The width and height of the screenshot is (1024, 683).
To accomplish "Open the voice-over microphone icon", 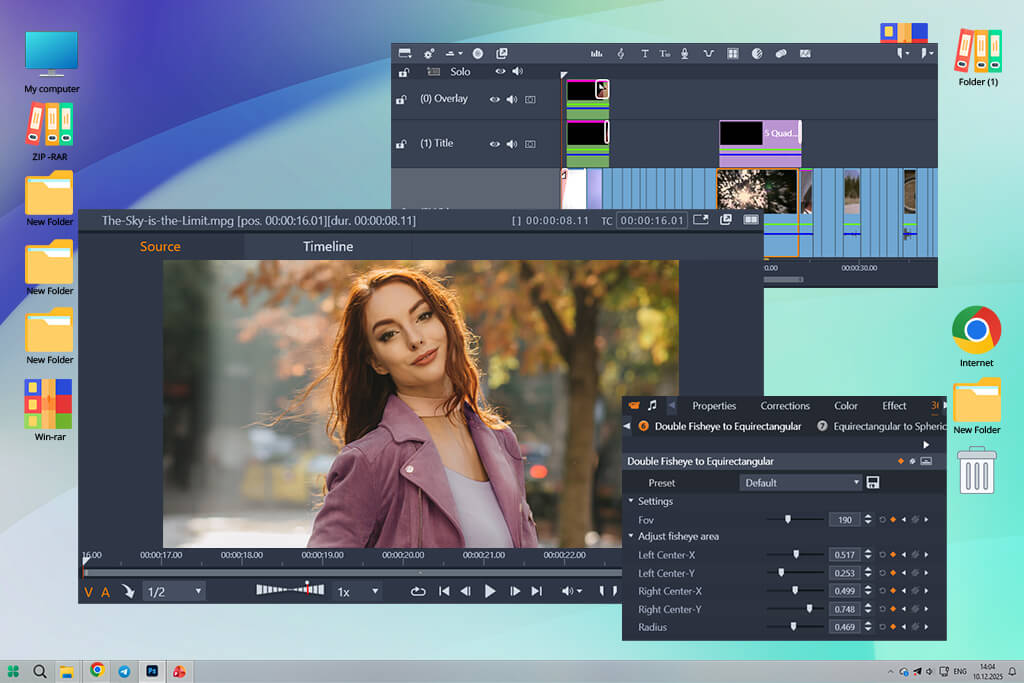I will coord(684,54).
